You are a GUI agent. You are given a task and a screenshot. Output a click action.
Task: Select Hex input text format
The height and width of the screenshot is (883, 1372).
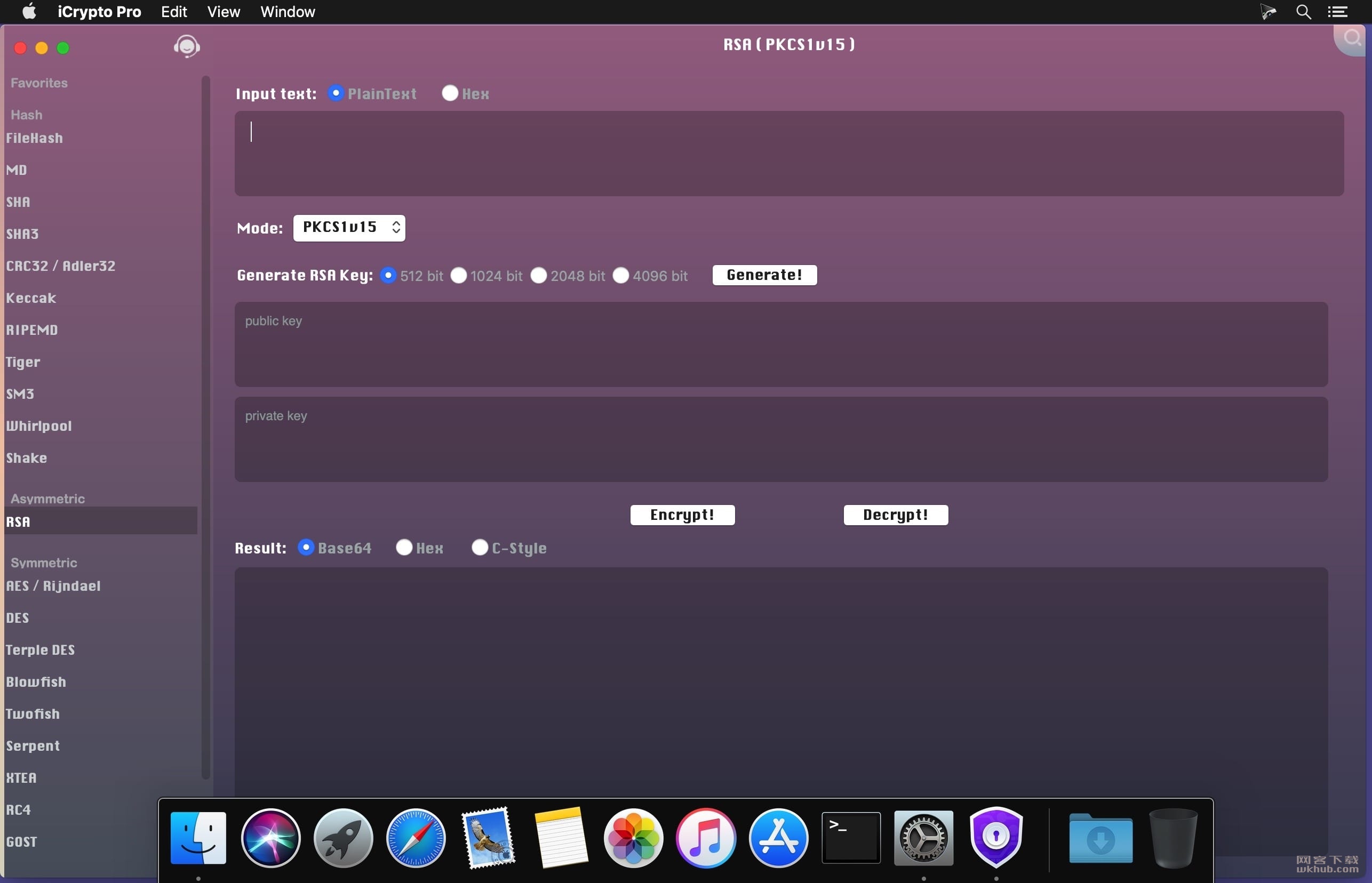tap(450, 93)
